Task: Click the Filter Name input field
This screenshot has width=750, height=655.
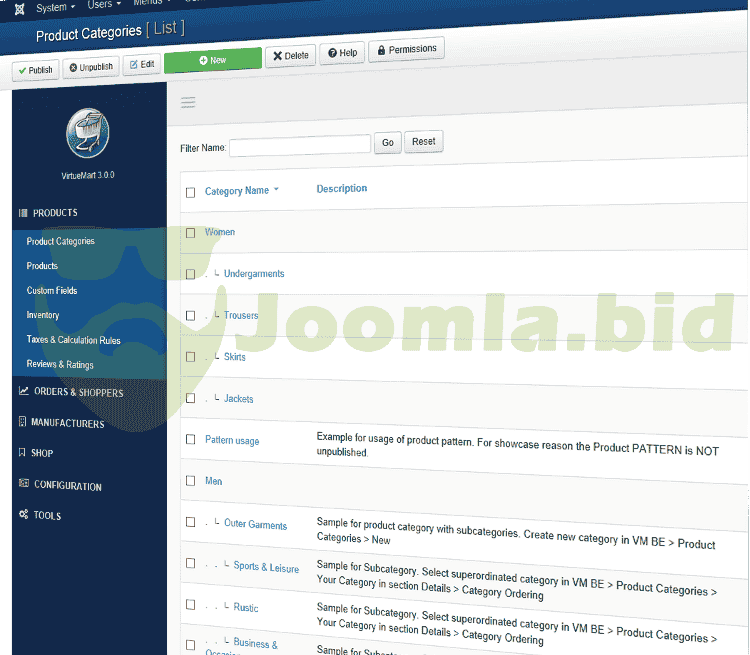Action: (x=300, y=146)
